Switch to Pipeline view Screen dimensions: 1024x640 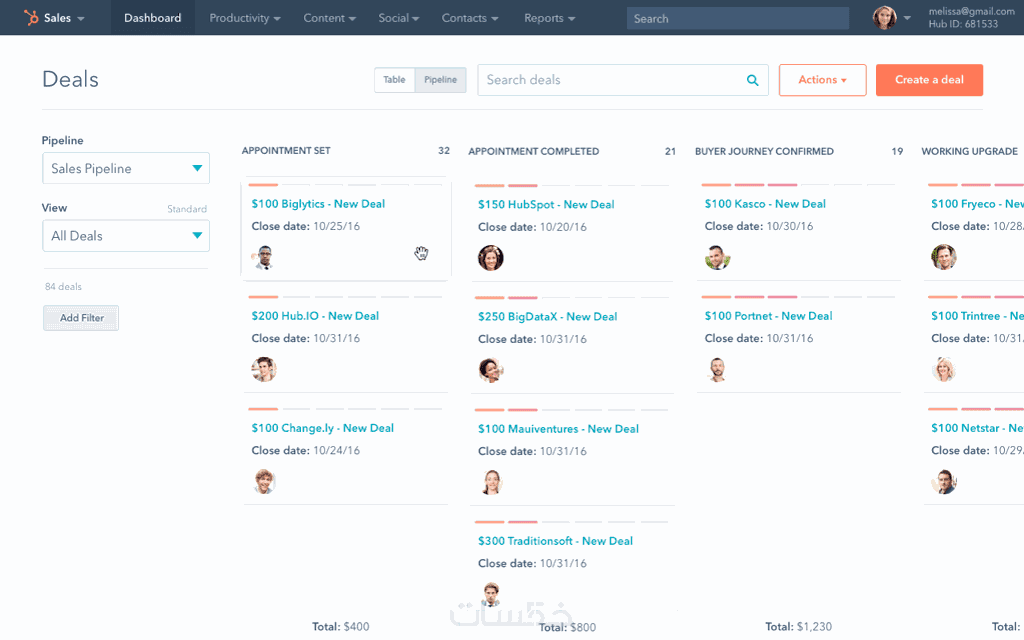(441, 80)
